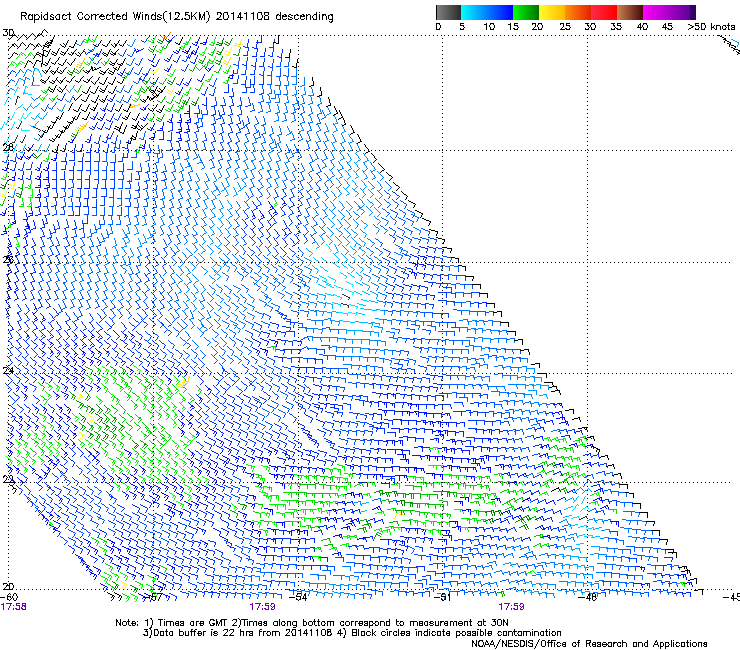Click the 17:59 timestamp between -51 and -48
740x650 pixels.
[511, 607]
